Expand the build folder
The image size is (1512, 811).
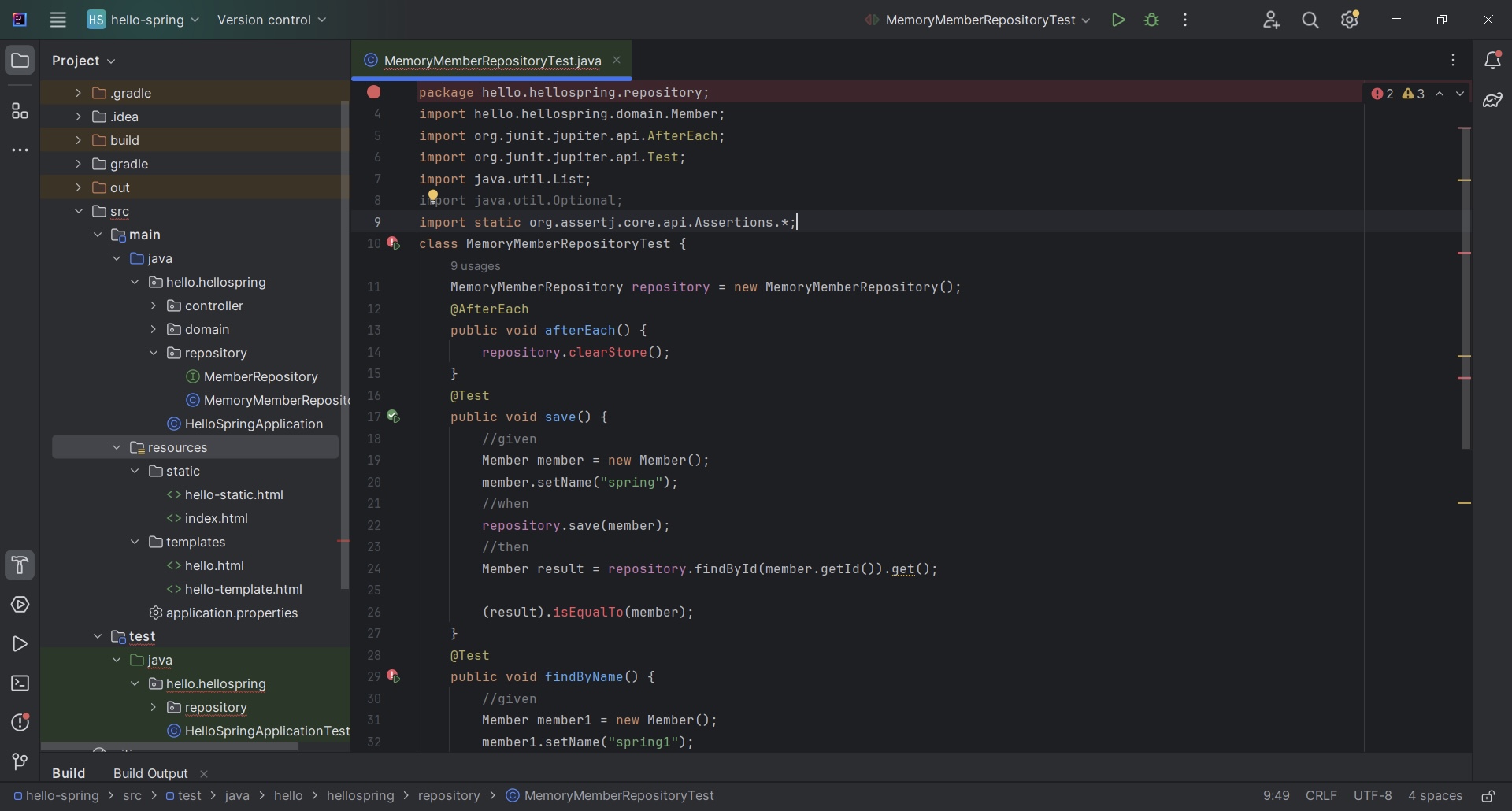[78, 140]
